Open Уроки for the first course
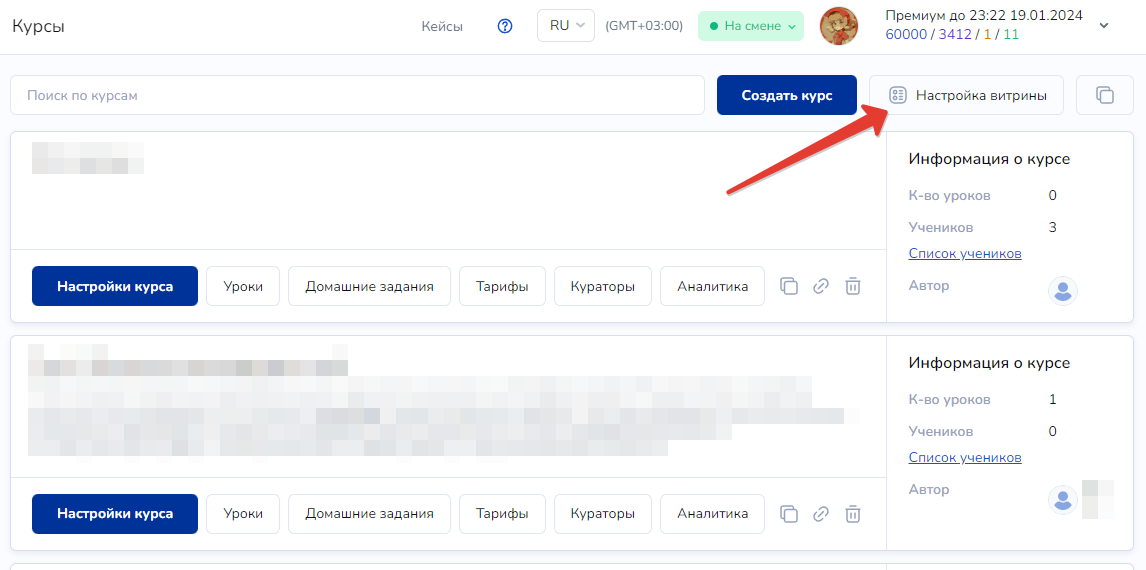Image resolution: width=1146 pixels, height=570 pixels. 243,286
